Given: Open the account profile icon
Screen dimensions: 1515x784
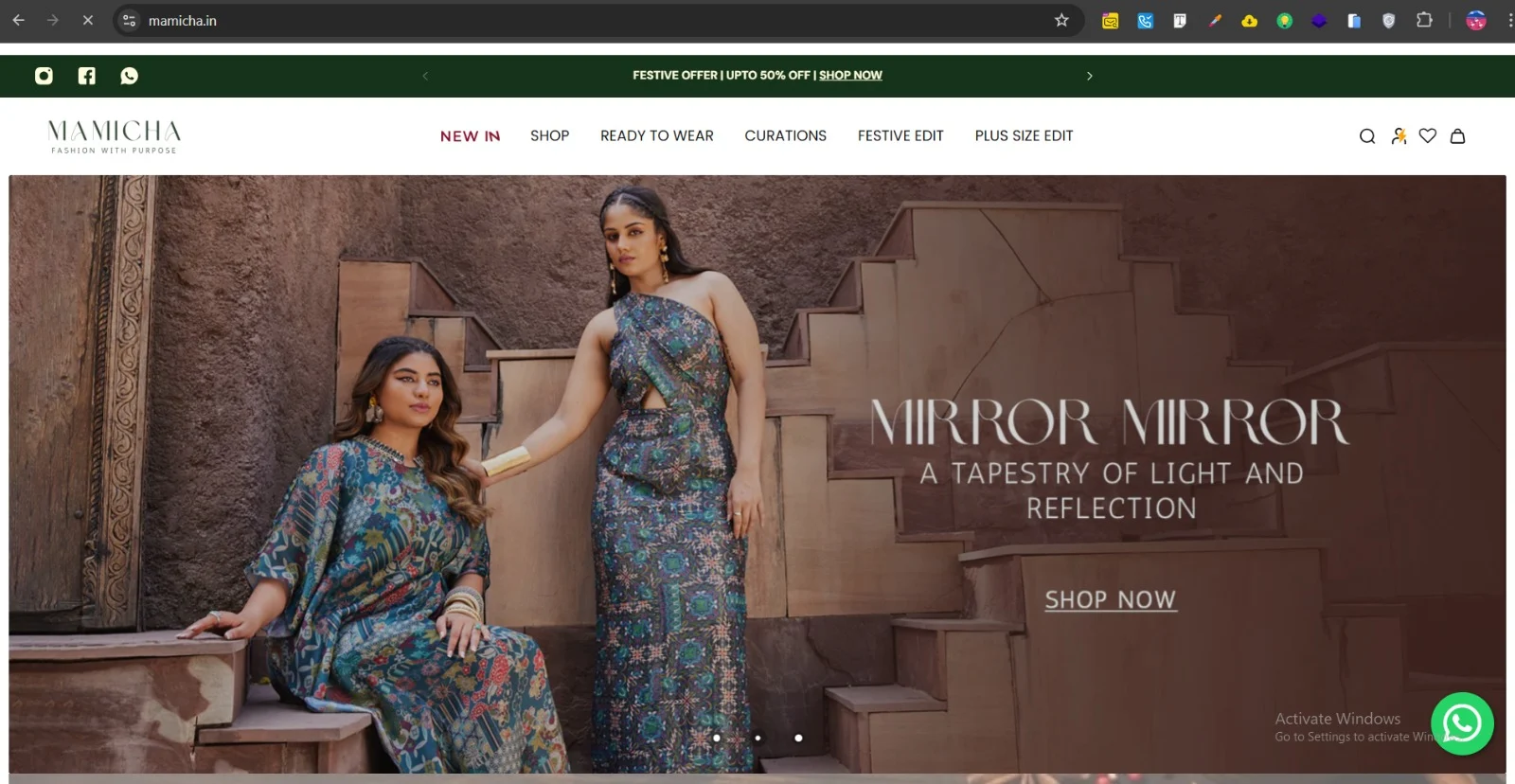Looking at the screenshot, I should click(x=1399, y=136).
